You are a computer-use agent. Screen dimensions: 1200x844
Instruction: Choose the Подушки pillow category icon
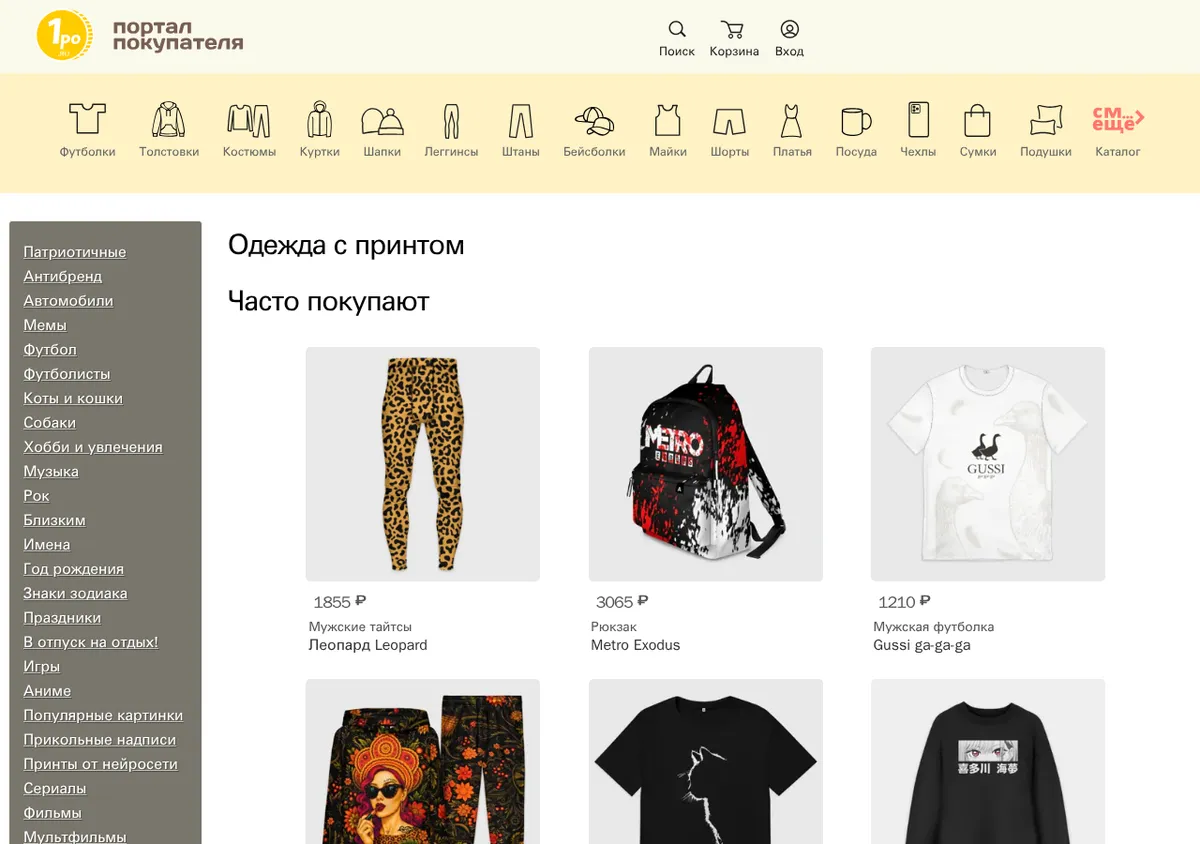pyautogui.click(x=1046, y=120)
